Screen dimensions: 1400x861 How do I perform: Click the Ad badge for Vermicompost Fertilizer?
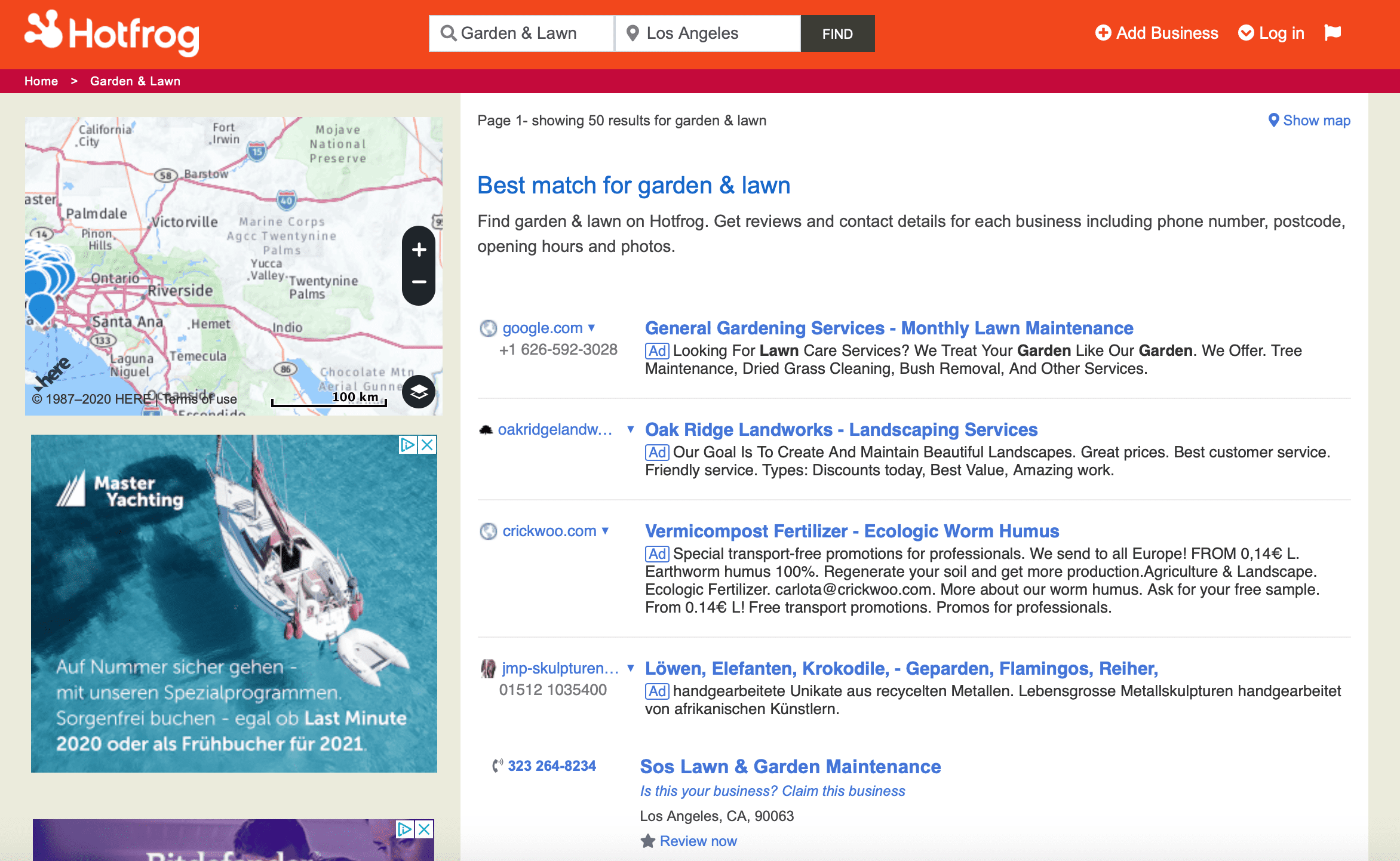(x=657, y=554)
